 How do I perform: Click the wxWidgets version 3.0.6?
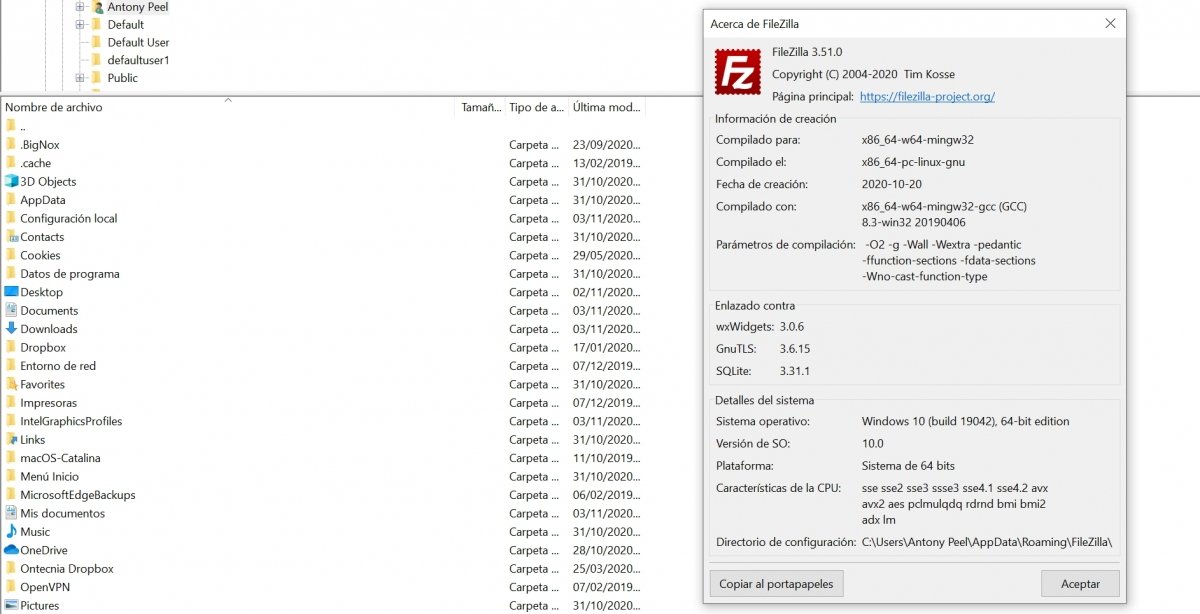(792, 327)
